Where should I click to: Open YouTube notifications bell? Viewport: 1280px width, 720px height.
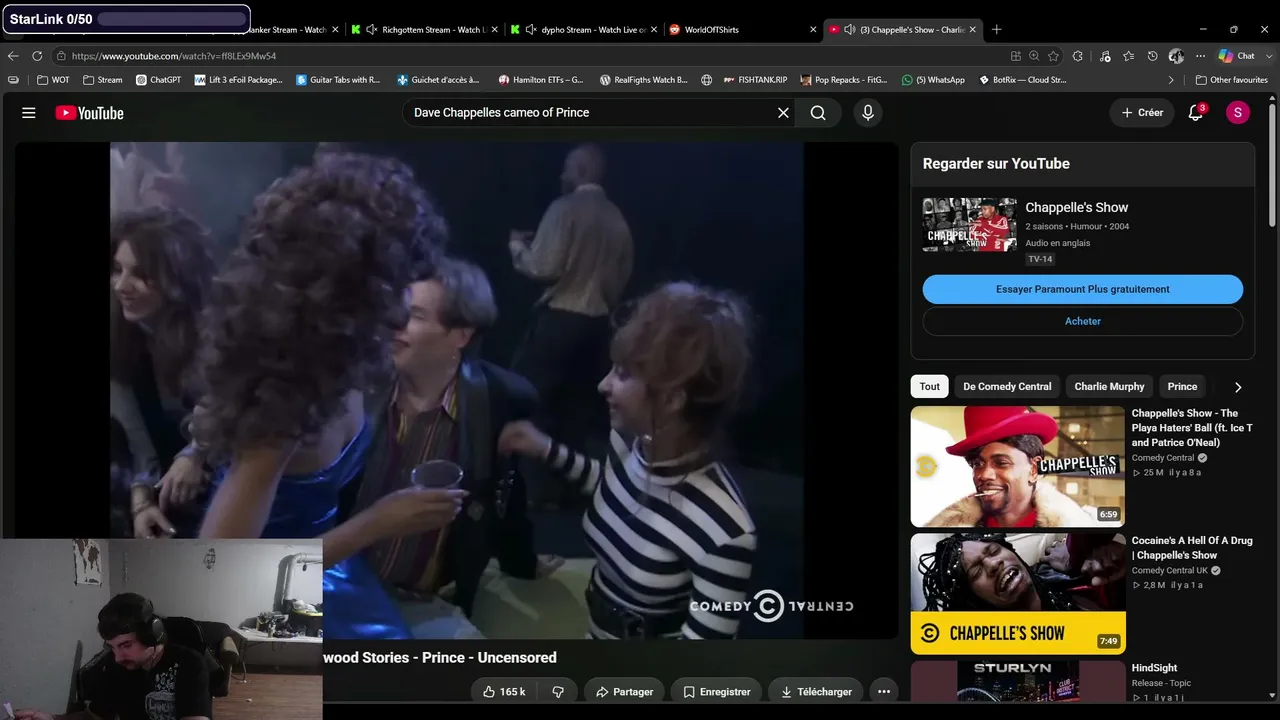(x=1195, y=113)
